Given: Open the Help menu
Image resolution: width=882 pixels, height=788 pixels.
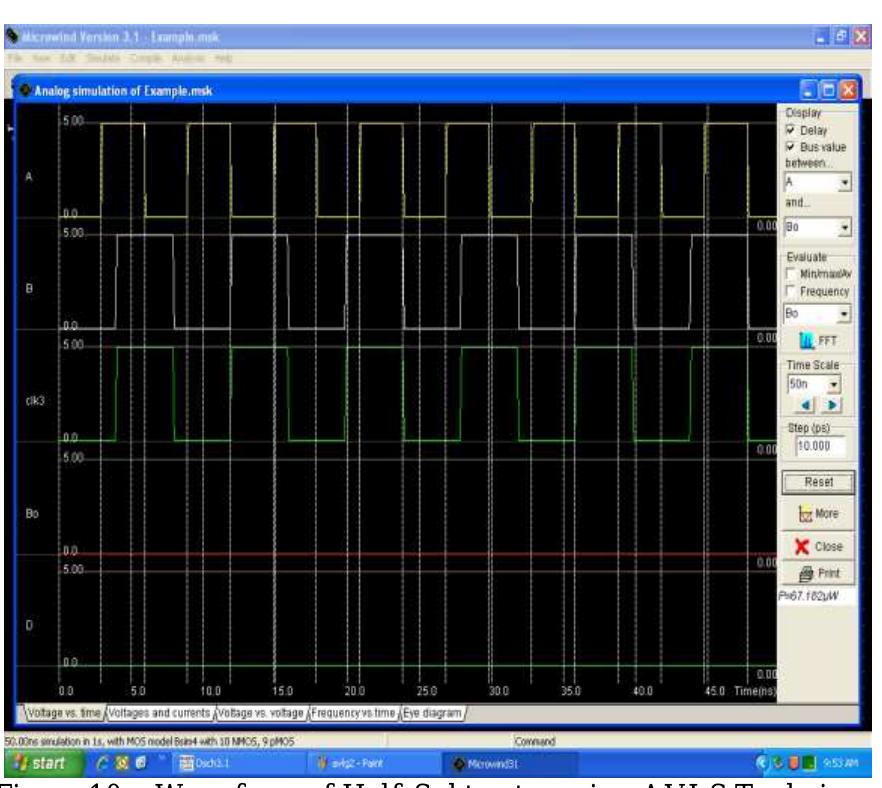Looking at the screenshot, I should [223, 58].
